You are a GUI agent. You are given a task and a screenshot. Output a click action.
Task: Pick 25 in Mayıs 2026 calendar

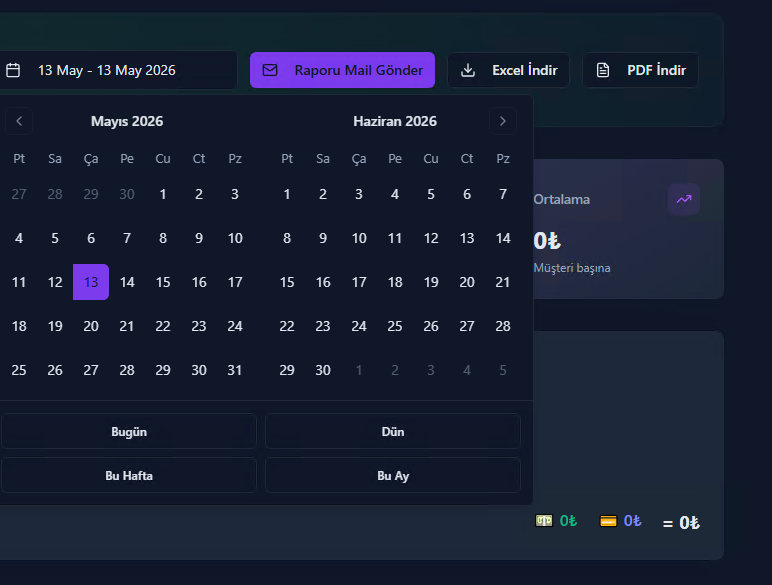[x=19, y=370]
